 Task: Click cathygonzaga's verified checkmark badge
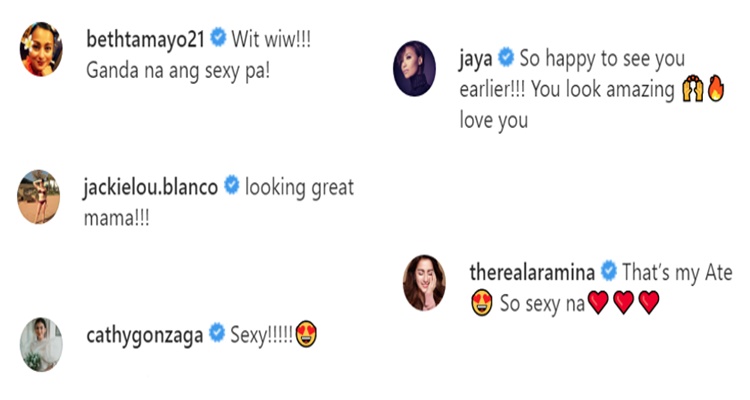point(216,334)
